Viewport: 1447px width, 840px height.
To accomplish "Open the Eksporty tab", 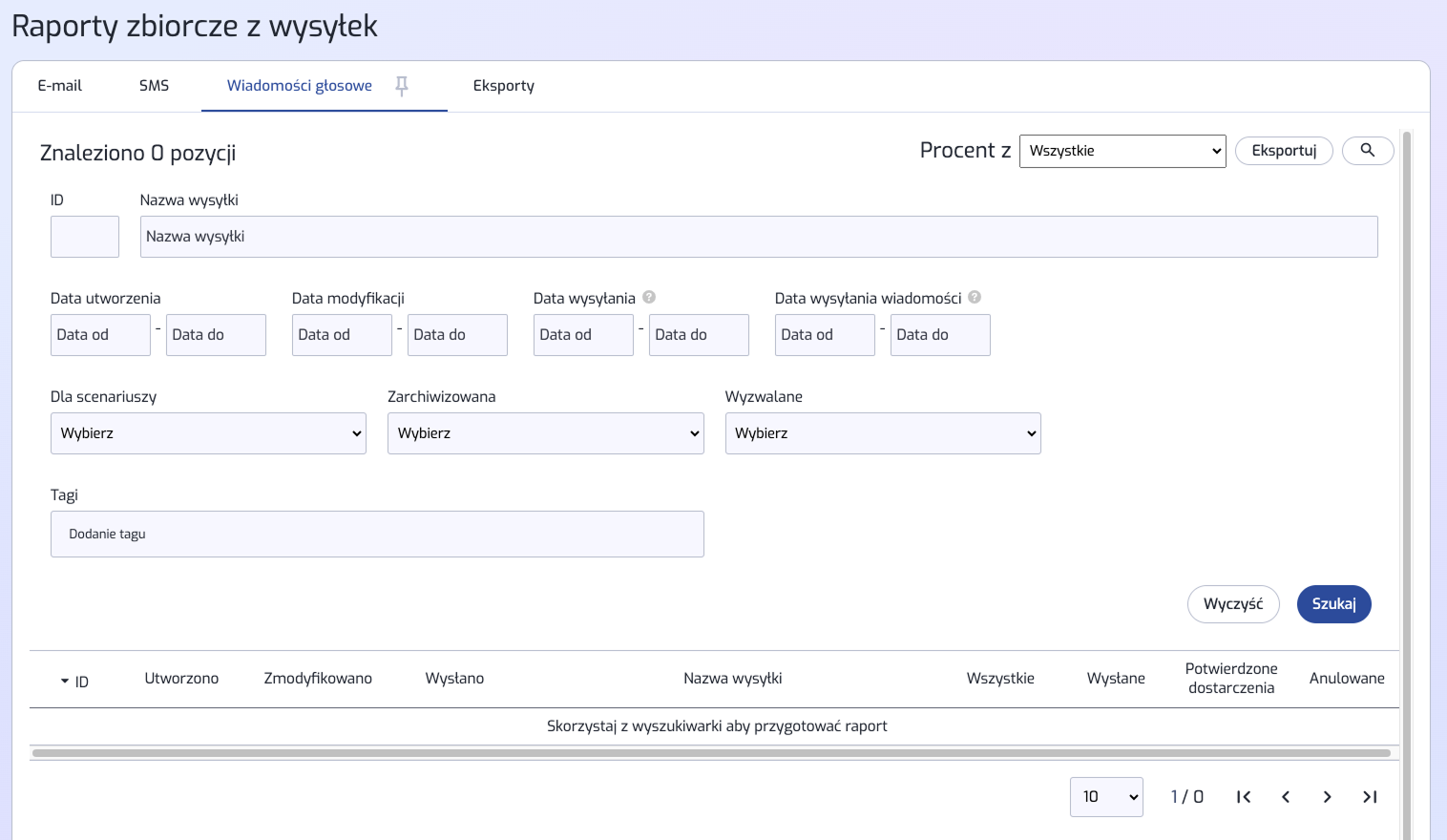I will coord(503,86).
